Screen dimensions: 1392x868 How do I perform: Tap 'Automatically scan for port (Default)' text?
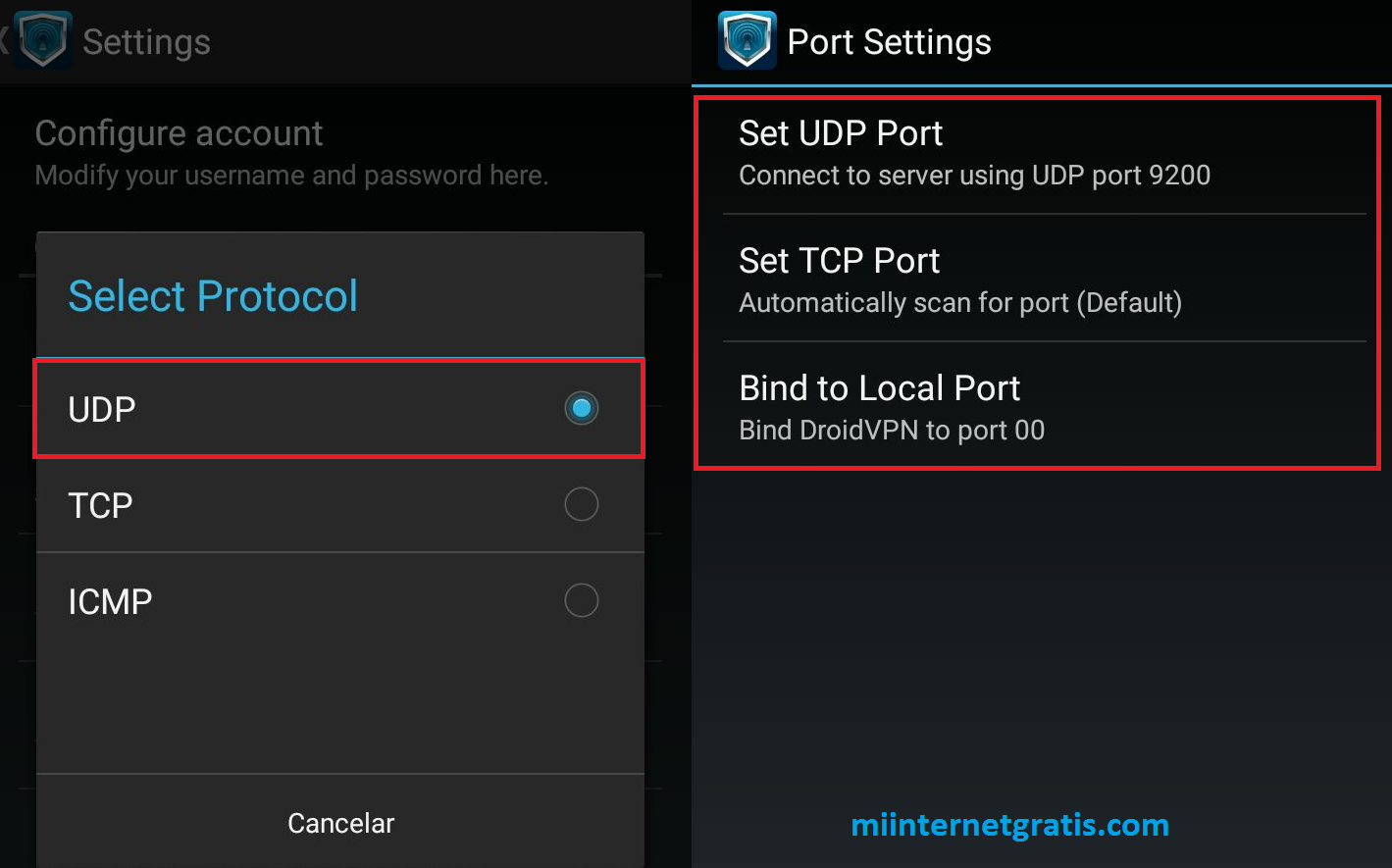coord(960,303)
